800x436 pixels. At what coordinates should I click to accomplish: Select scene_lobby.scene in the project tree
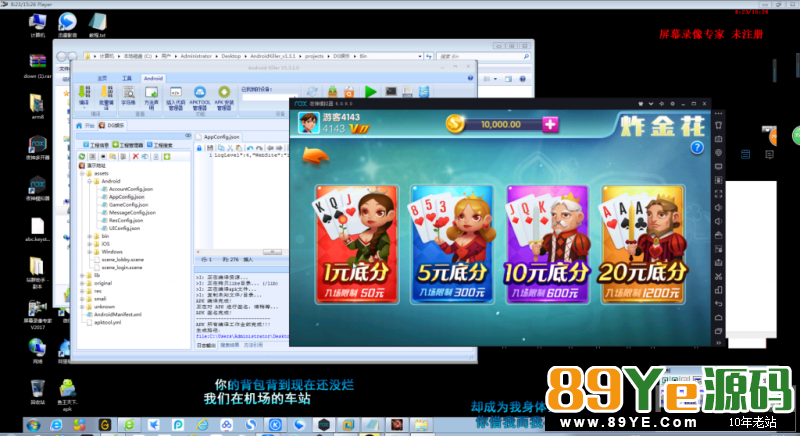[x=122, y=260]
